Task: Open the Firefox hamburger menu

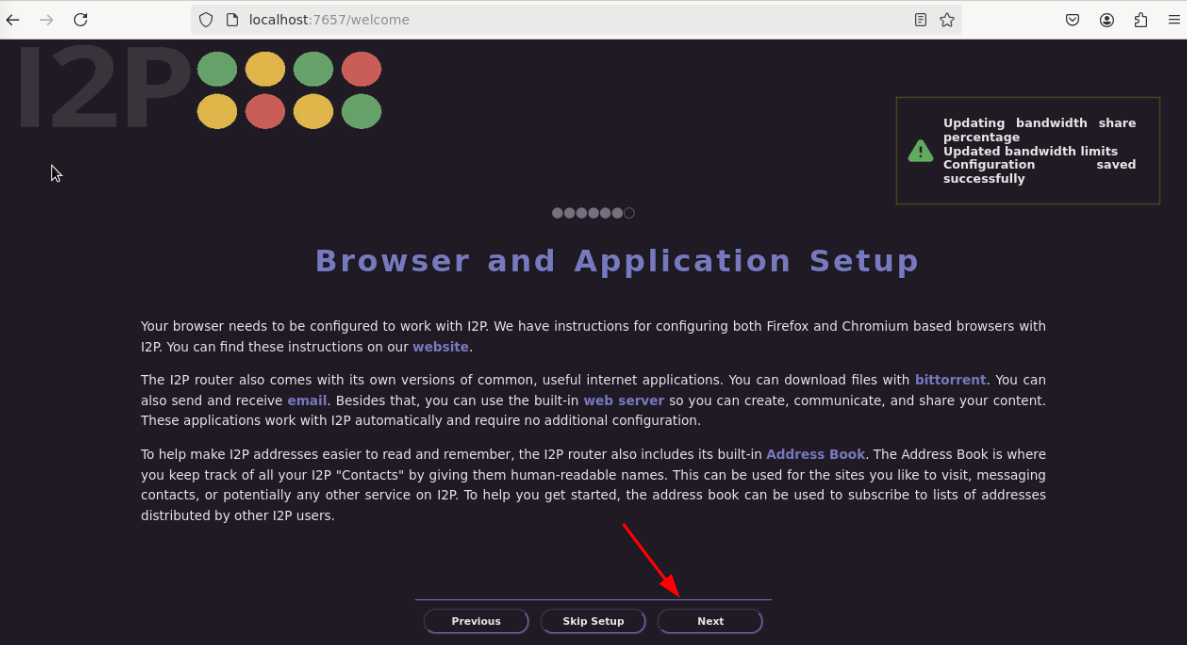Action: [1174, 20]
